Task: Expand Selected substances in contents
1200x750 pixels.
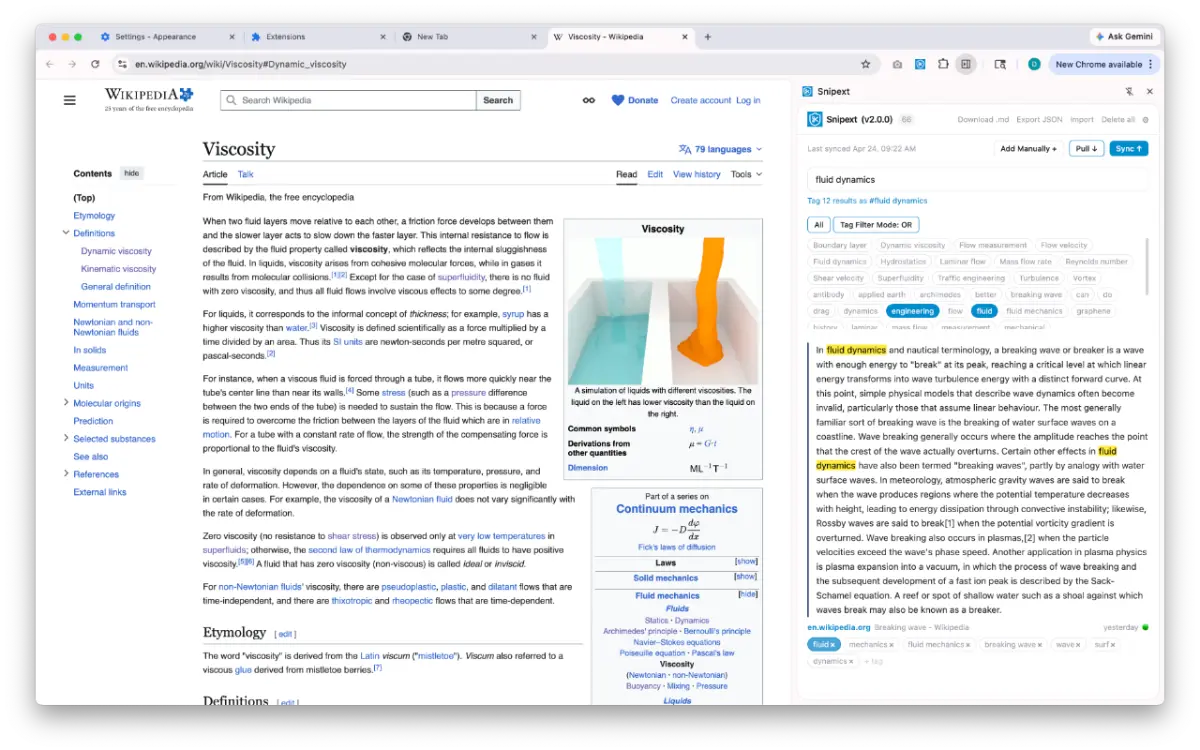Action: pyautogui.click(x=65, y=438)
